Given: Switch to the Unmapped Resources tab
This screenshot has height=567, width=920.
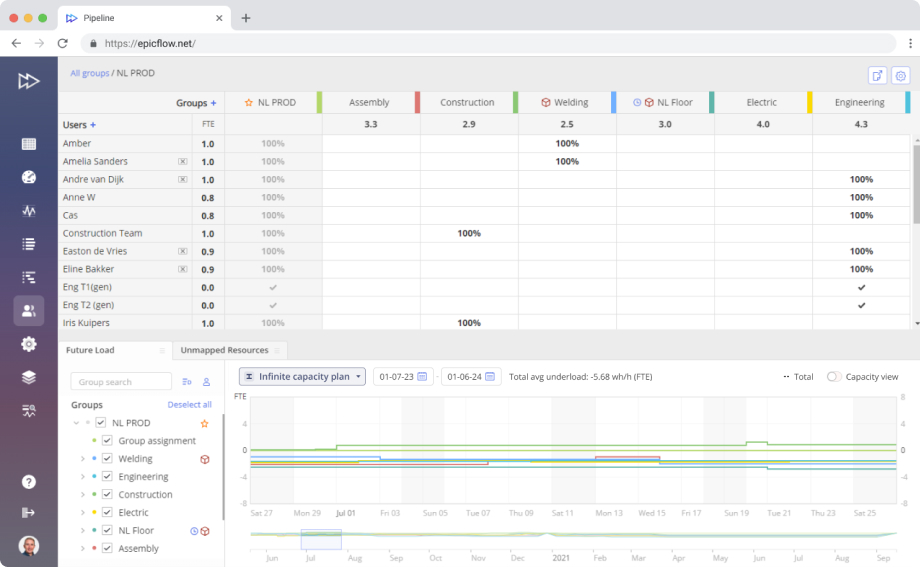Looking at the screenshot, I should tap(222, 350).
